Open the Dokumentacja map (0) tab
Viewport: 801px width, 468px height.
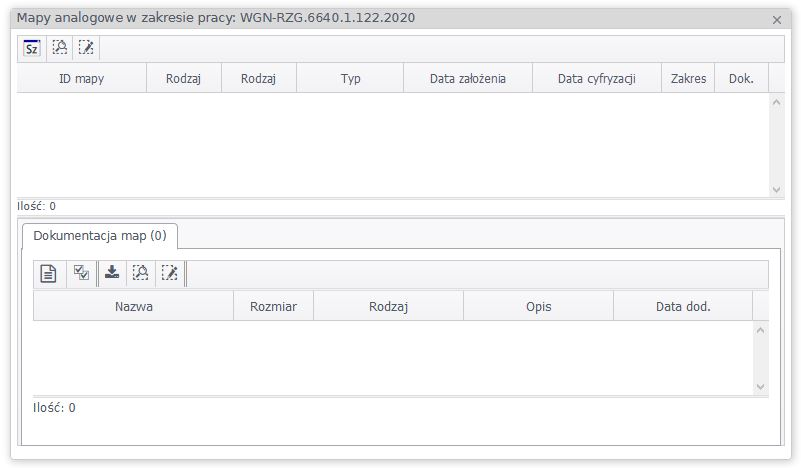point(99,236)
